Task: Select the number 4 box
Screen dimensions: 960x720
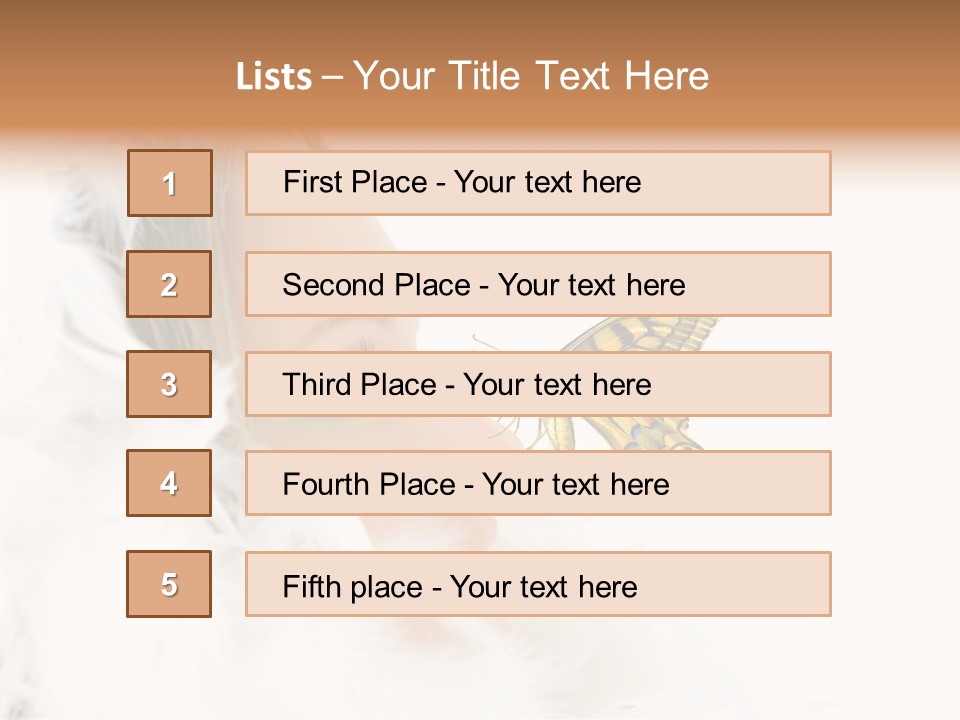Action: [169, 483]
